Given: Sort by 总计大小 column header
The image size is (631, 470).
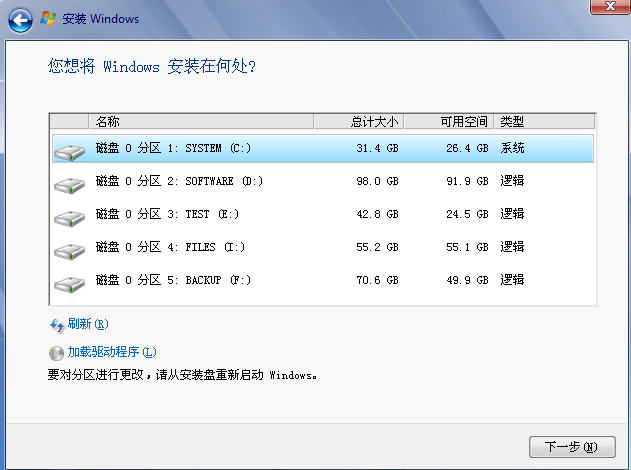Looking at the screenshot, I should pyautogui.click(x=359, y=122).
